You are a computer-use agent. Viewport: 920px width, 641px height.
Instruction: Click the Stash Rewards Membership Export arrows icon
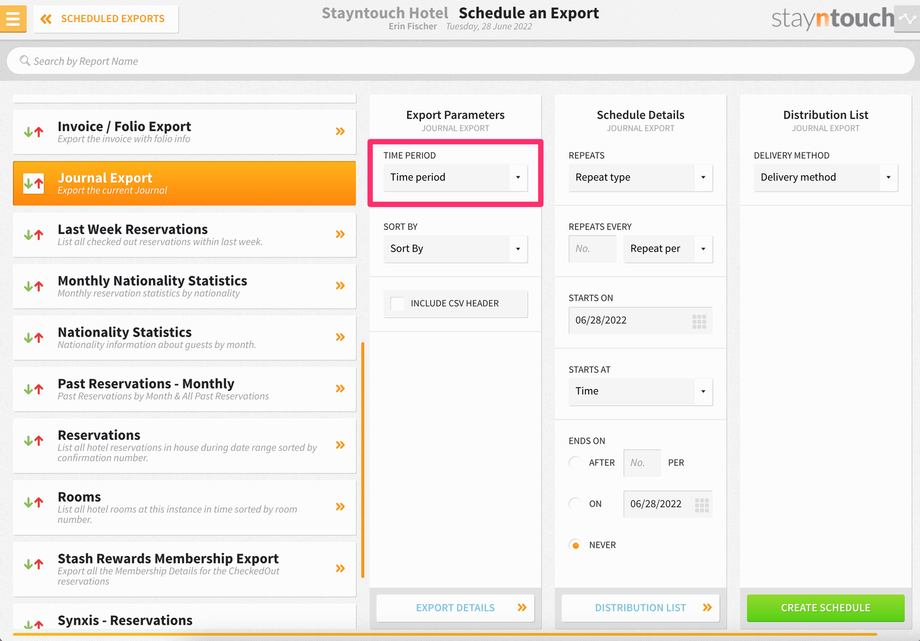click(33, 564)
